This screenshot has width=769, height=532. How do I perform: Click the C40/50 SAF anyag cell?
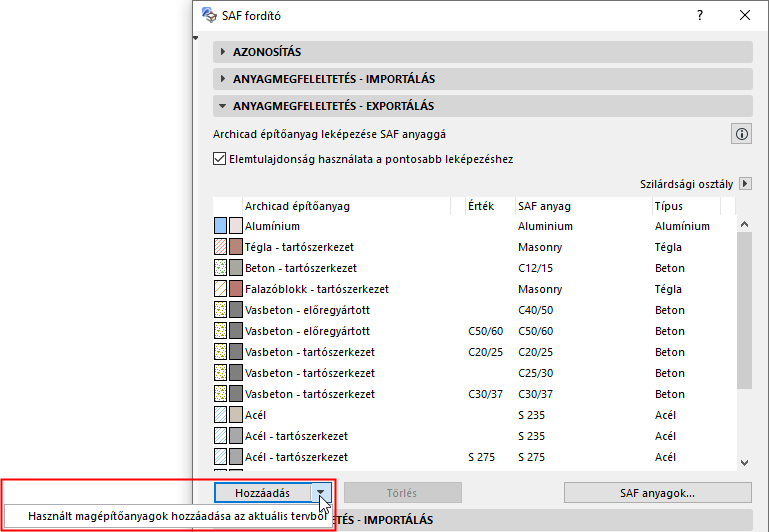[x=535, y=310]
